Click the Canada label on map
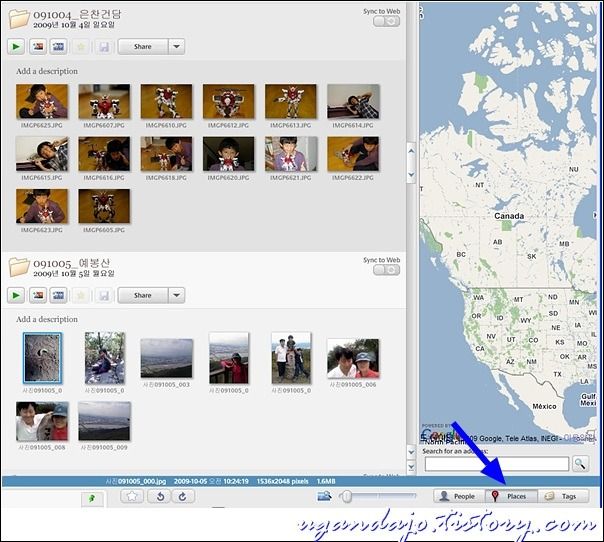 coord(509,216)
